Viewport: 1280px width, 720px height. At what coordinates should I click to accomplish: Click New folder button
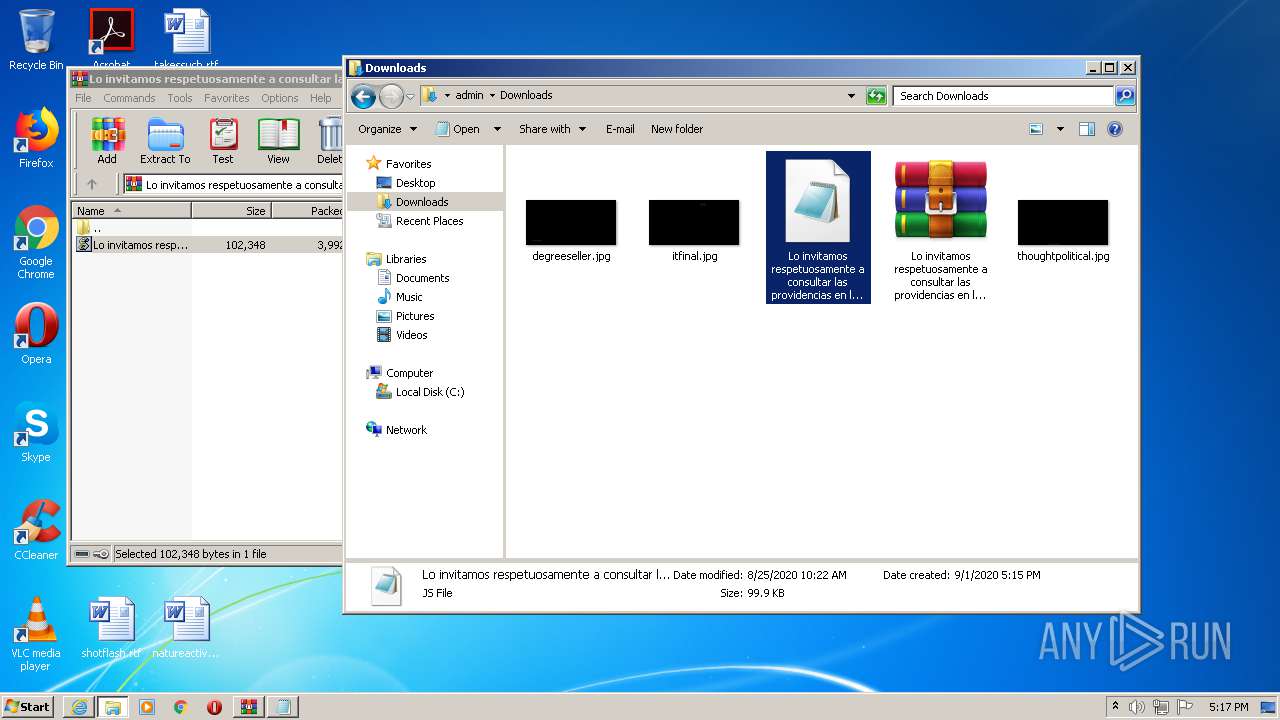(677, 129)
